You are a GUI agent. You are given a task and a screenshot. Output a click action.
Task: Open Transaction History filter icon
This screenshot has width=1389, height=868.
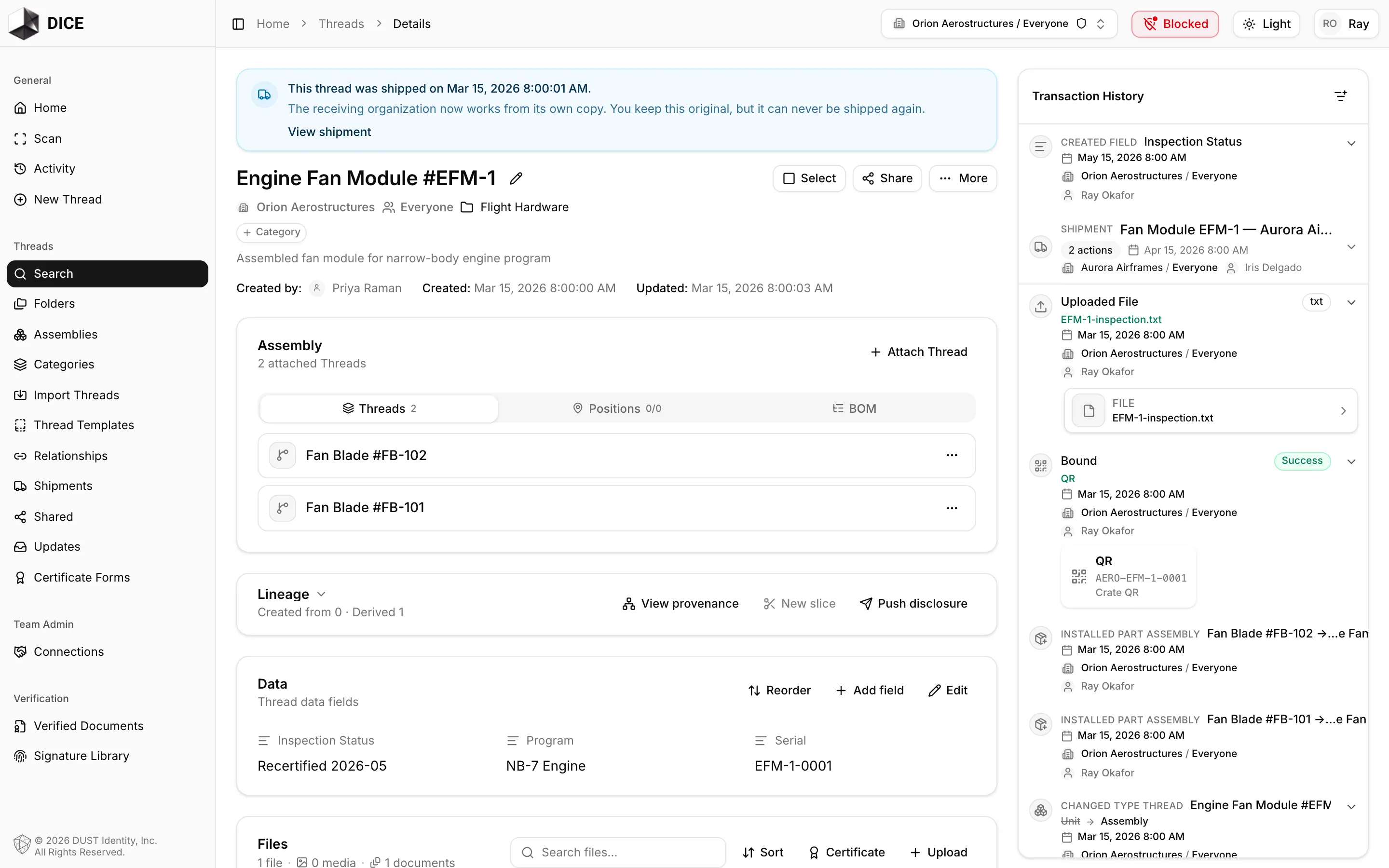1341,96
